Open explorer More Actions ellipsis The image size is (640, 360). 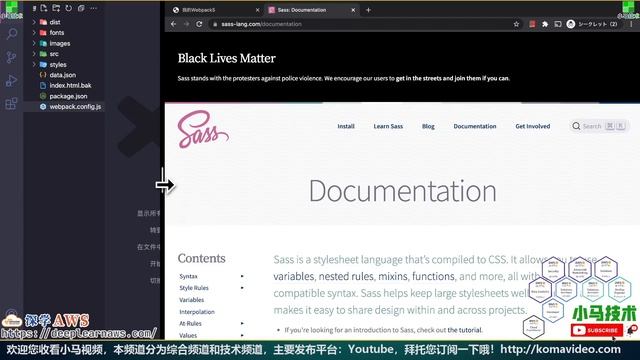point(93,8)
